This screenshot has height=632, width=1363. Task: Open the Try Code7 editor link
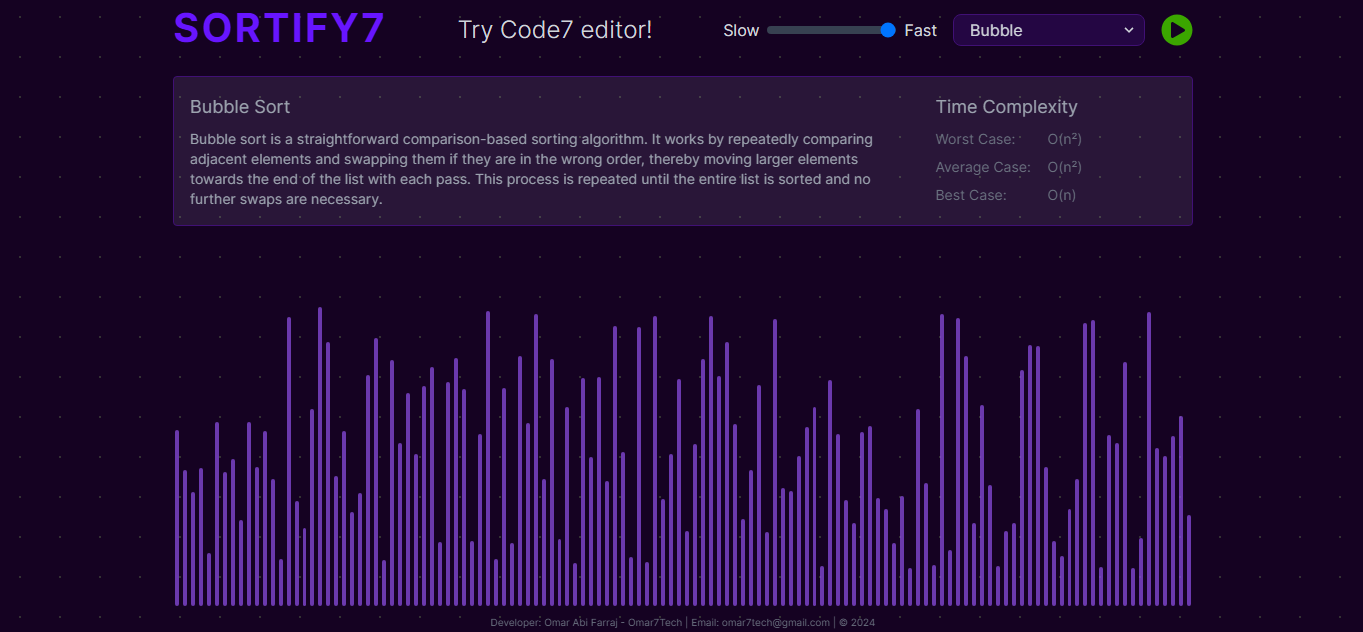tap(555, 30)
